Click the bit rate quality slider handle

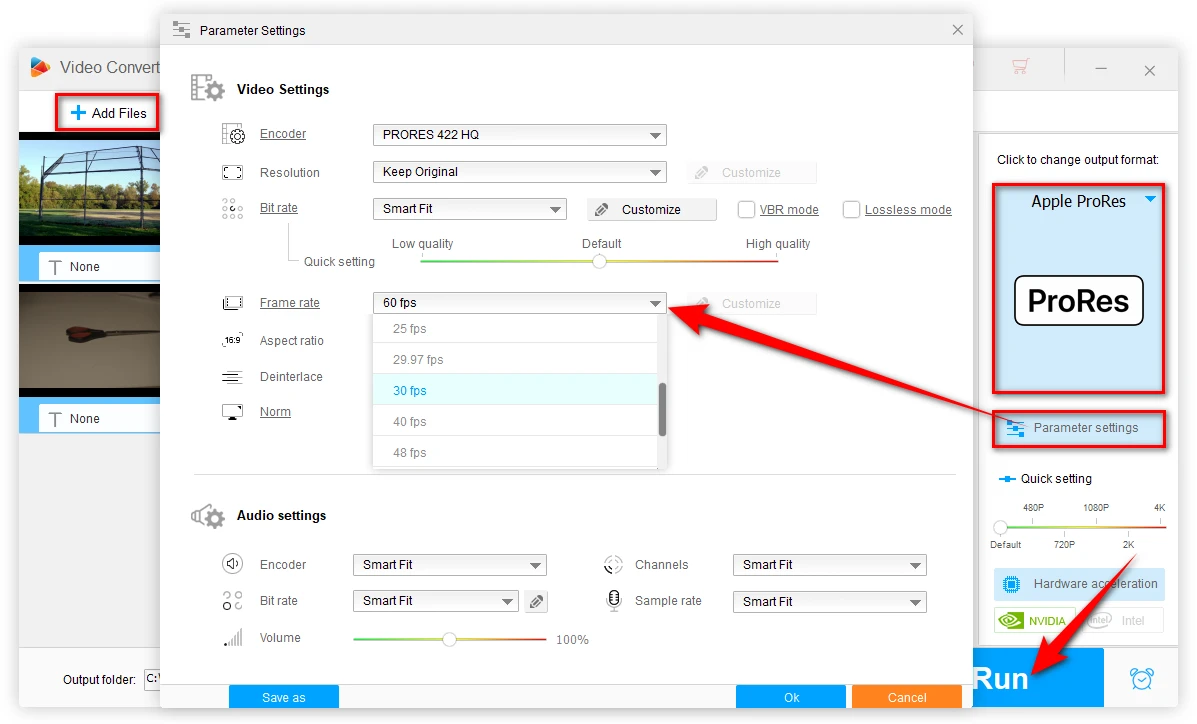click(599, 262)
